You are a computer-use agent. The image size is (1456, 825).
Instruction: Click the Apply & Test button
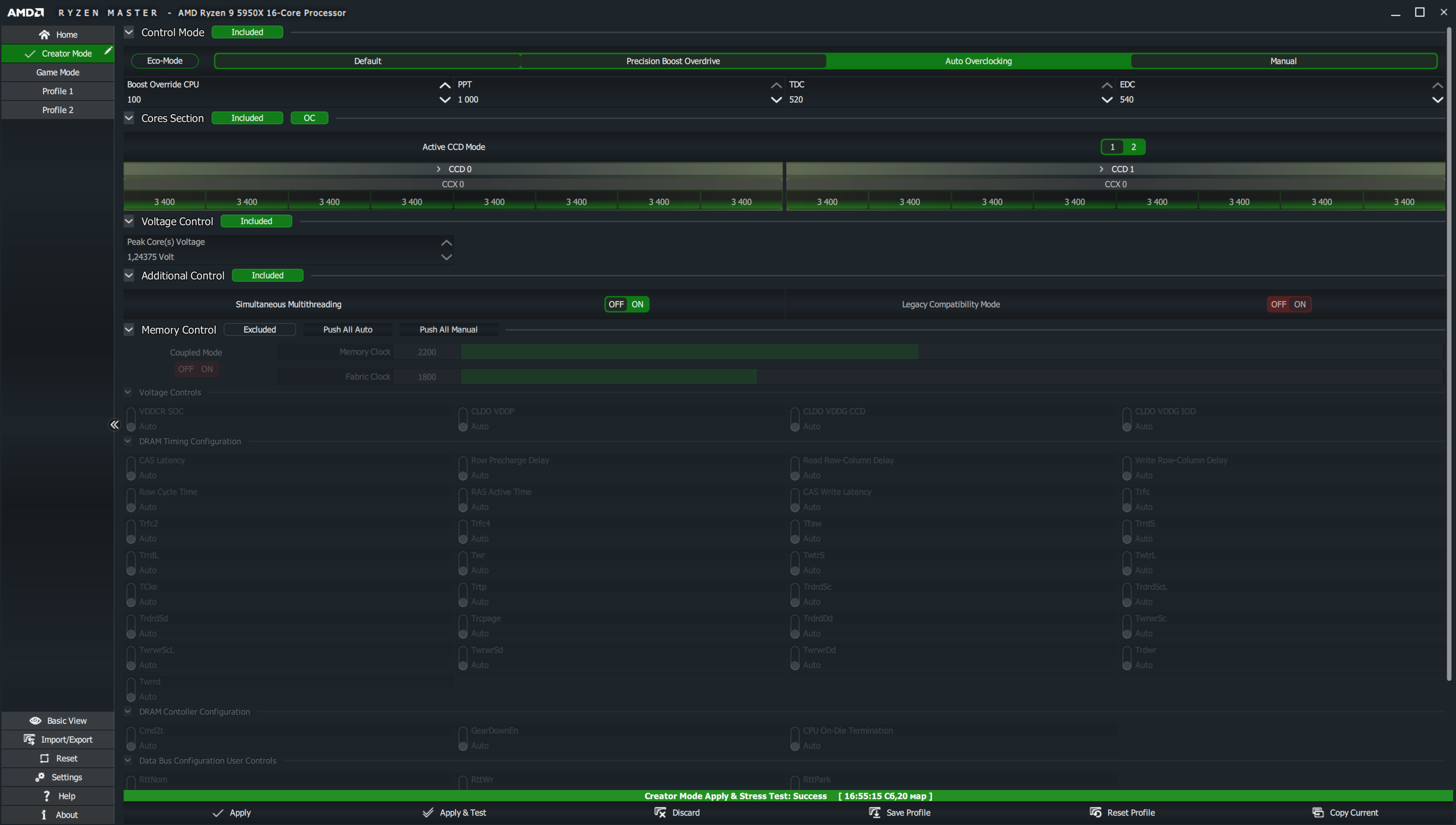455,813
